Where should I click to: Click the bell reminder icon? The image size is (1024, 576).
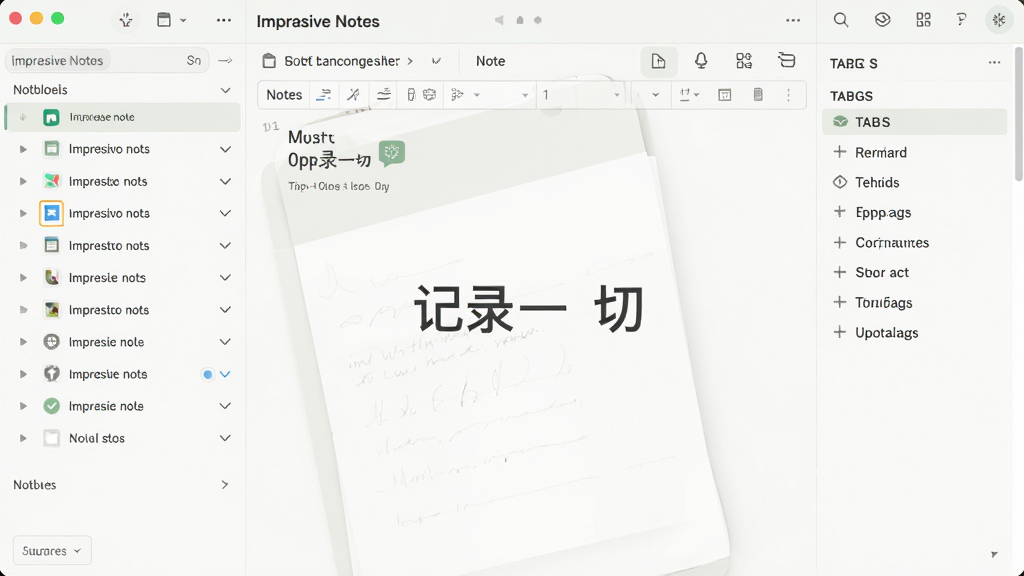(701, 61)
